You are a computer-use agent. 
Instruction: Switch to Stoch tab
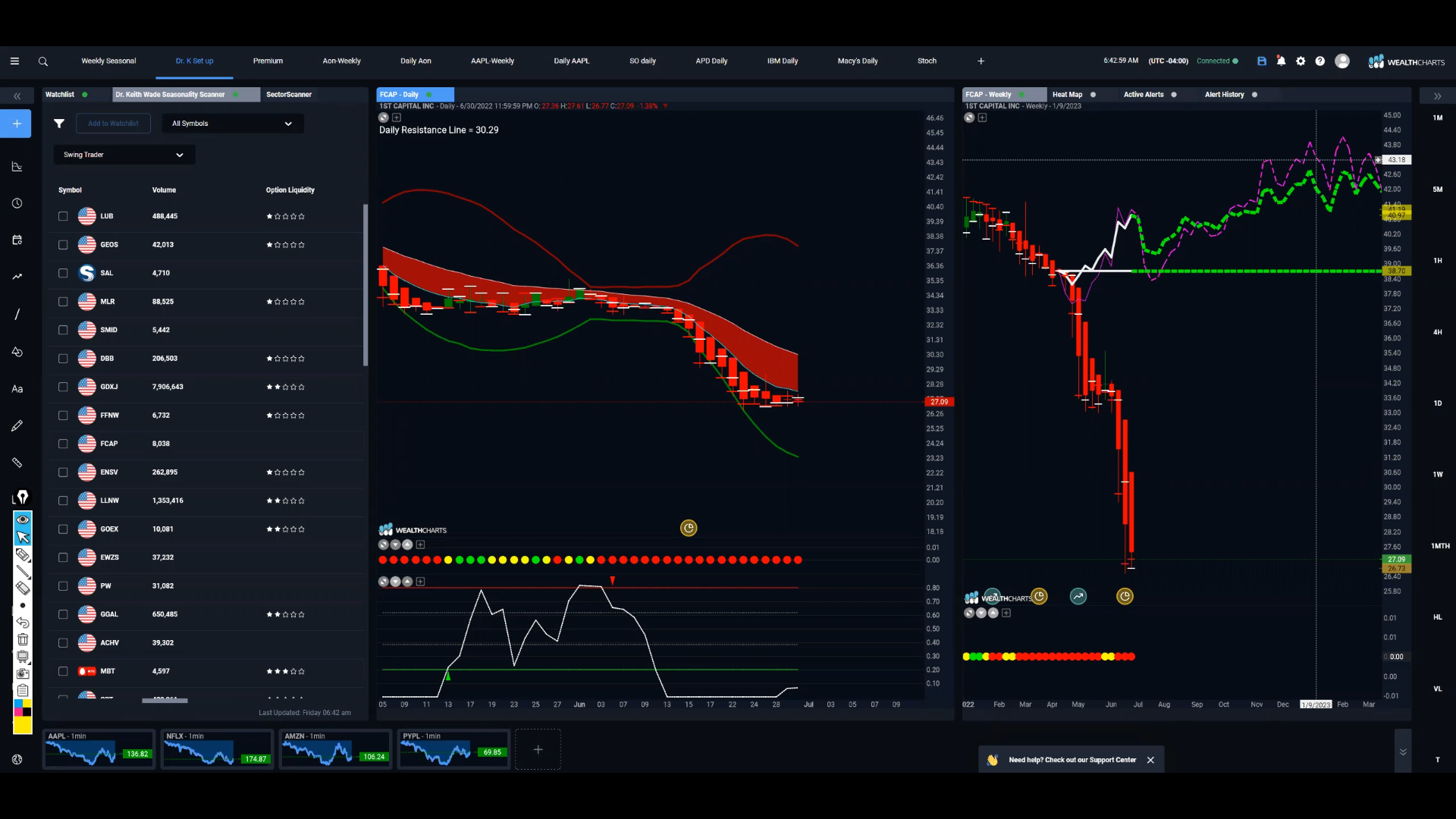[927, 61]
